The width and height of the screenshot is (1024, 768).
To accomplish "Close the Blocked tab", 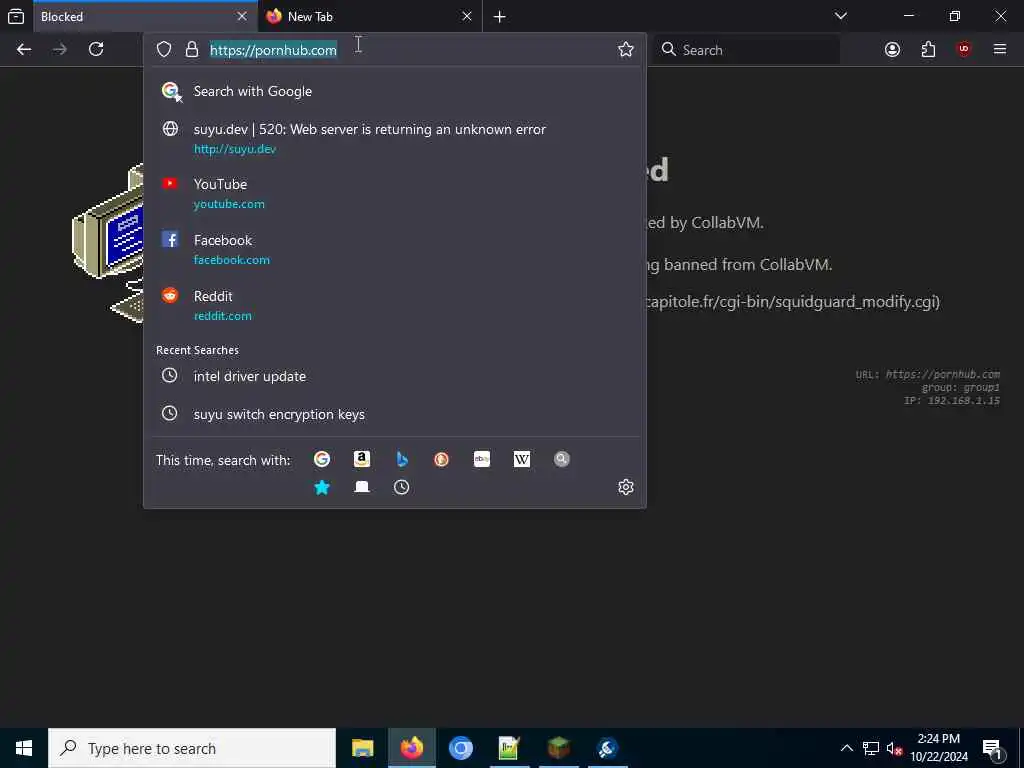I will point(242,16).
